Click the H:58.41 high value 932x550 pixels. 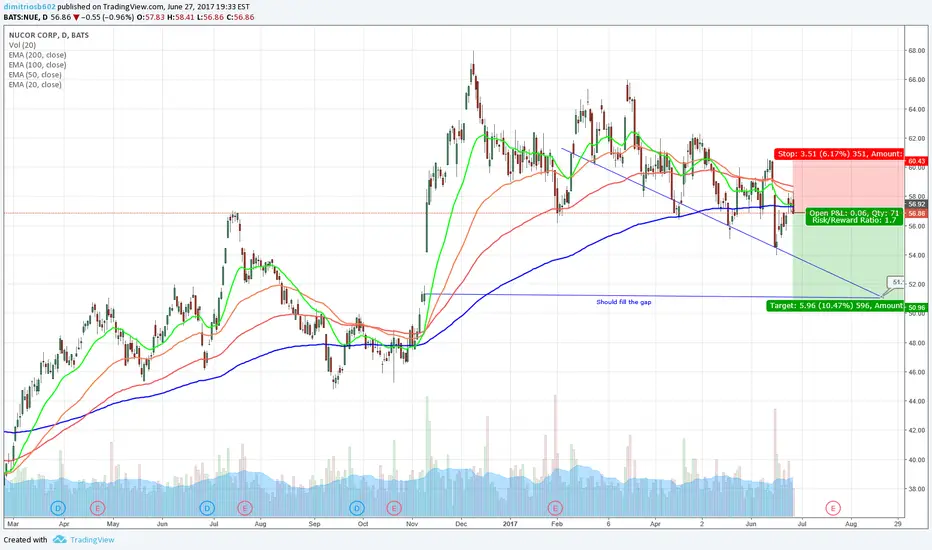181,17
